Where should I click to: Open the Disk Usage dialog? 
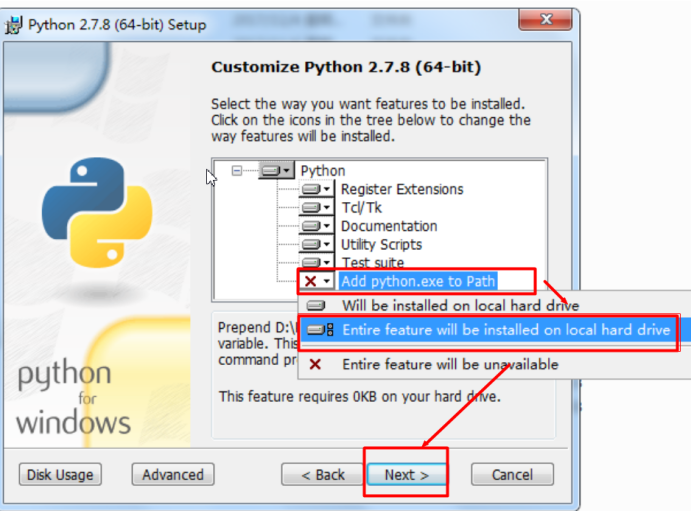(x=60, y=474)
